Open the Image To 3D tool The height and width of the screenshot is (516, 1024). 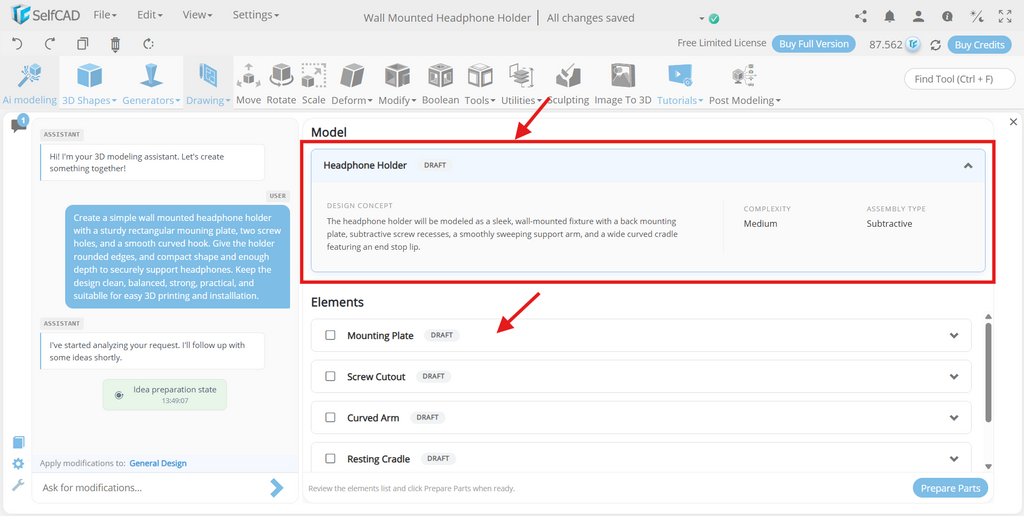[623, 83]
